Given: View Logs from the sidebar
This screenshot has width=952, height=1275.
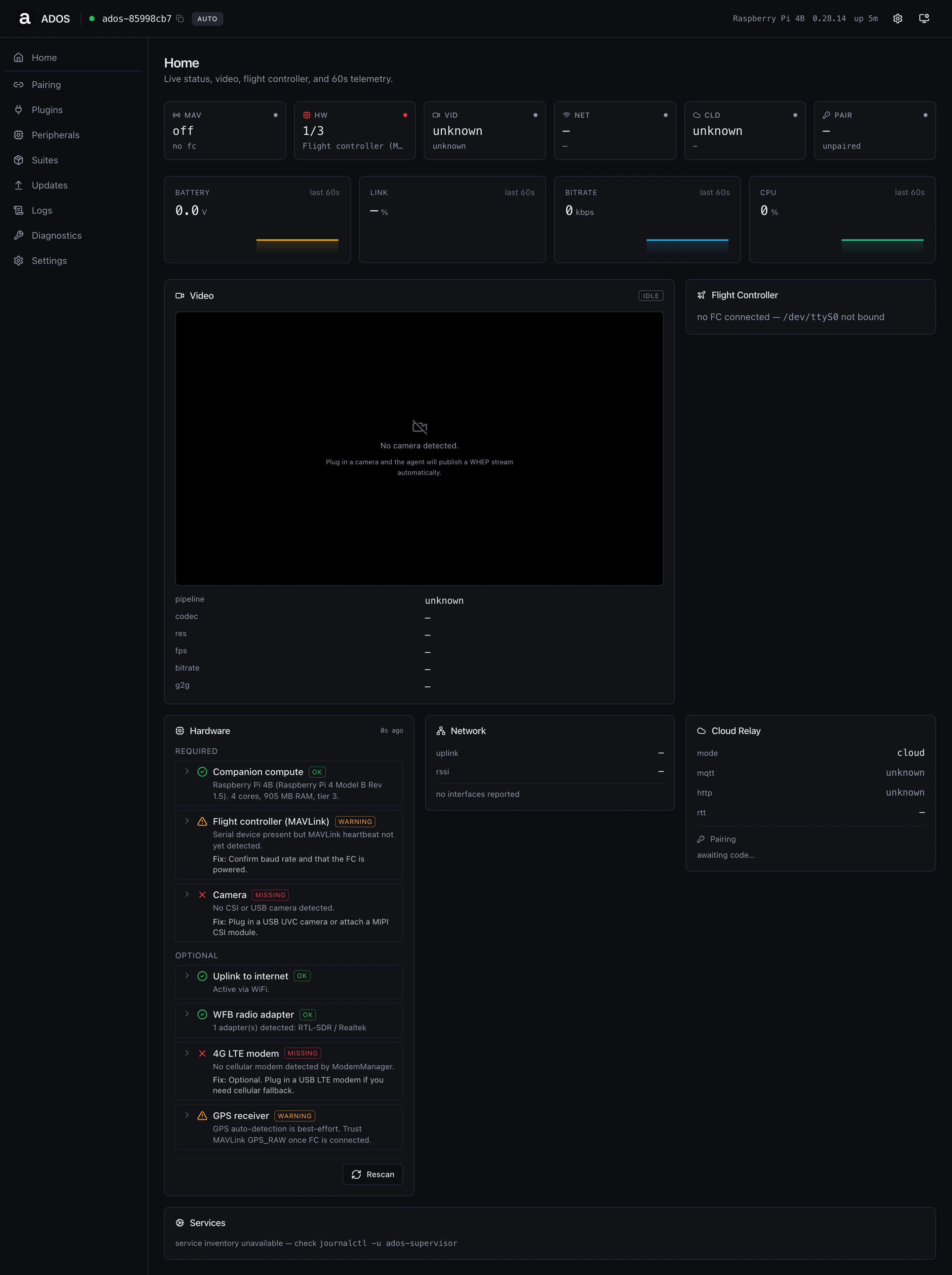Looking at the screenshot, I should tap(74, 210).
